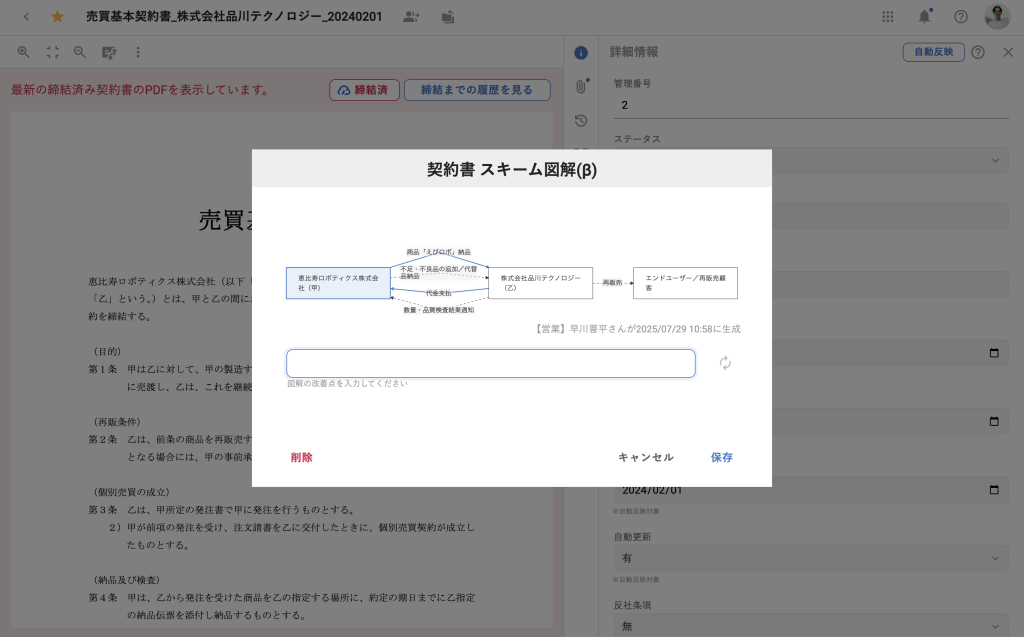Close the 詳細情報 panel

(x=1008, y=52)
